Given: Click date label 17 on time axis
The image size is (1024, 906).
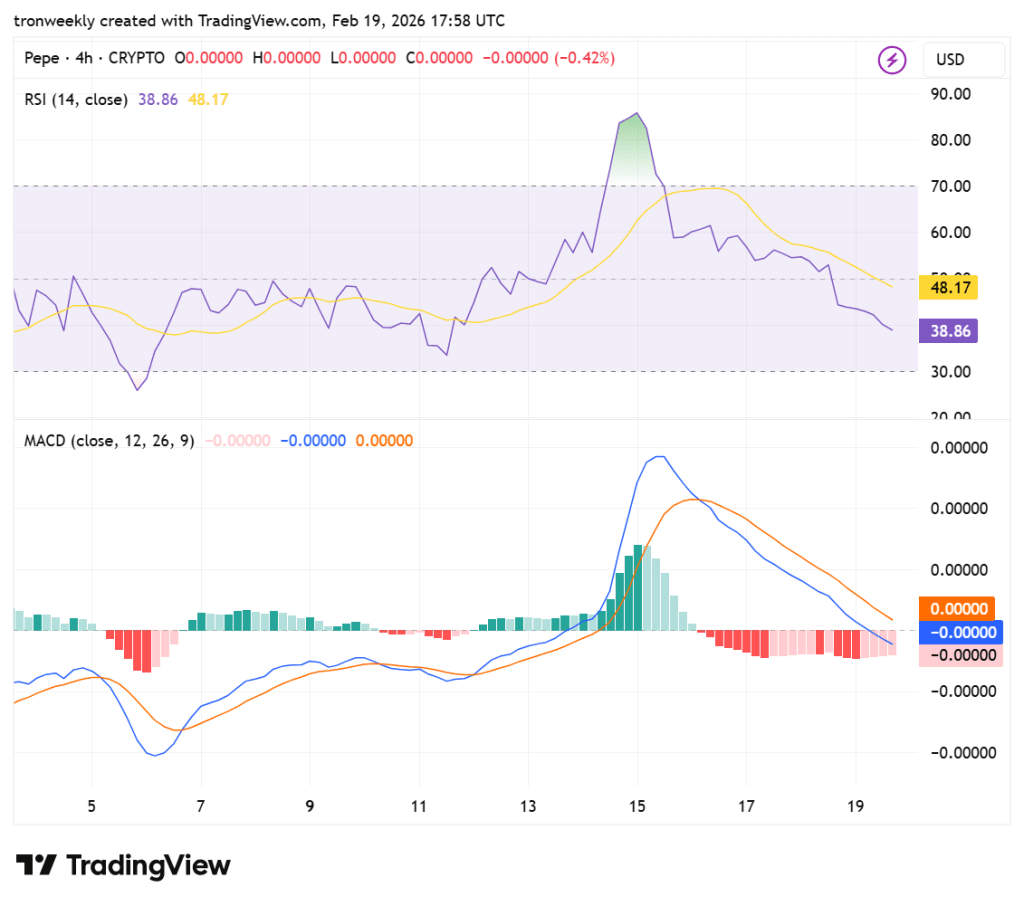Looking at the screenshot, I should click(746, 807).
